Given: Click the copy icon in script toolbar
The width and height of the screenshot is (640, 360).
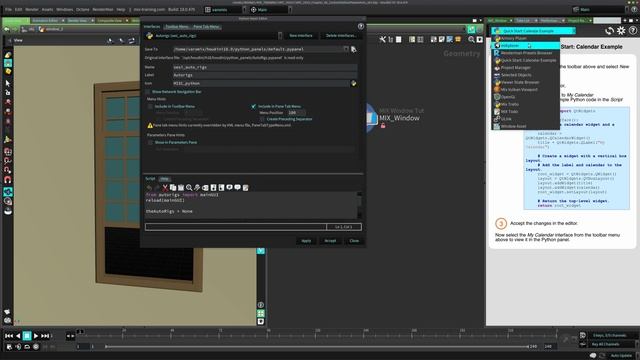Looking at the screenshot, I should [173, 188].
